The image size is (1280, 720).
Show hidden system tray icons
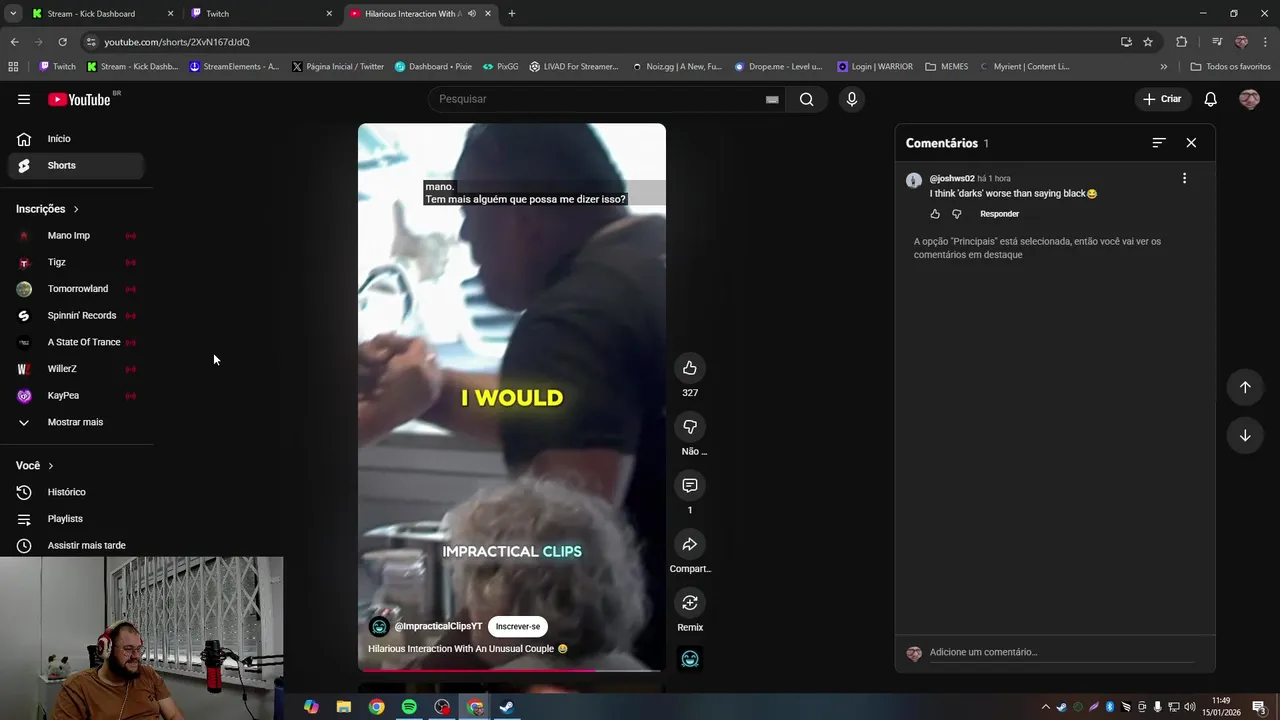click(x=1046, y=707)
